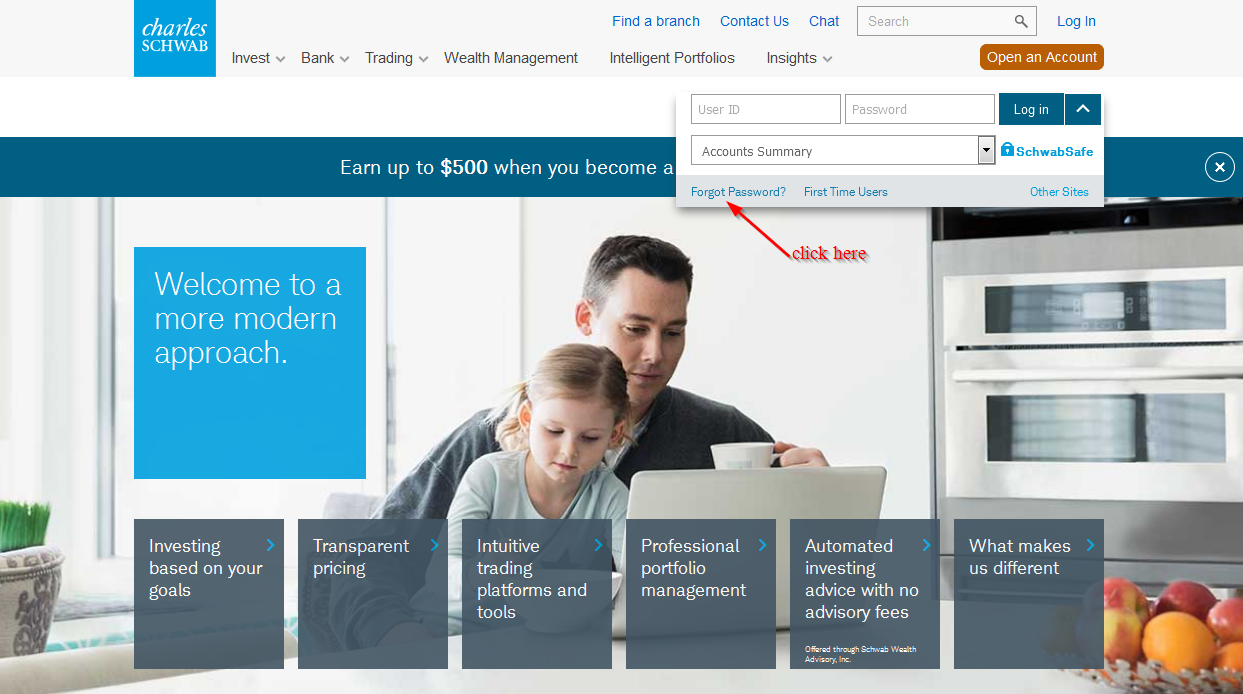Open the First Time Users link

tap(846, 192)
